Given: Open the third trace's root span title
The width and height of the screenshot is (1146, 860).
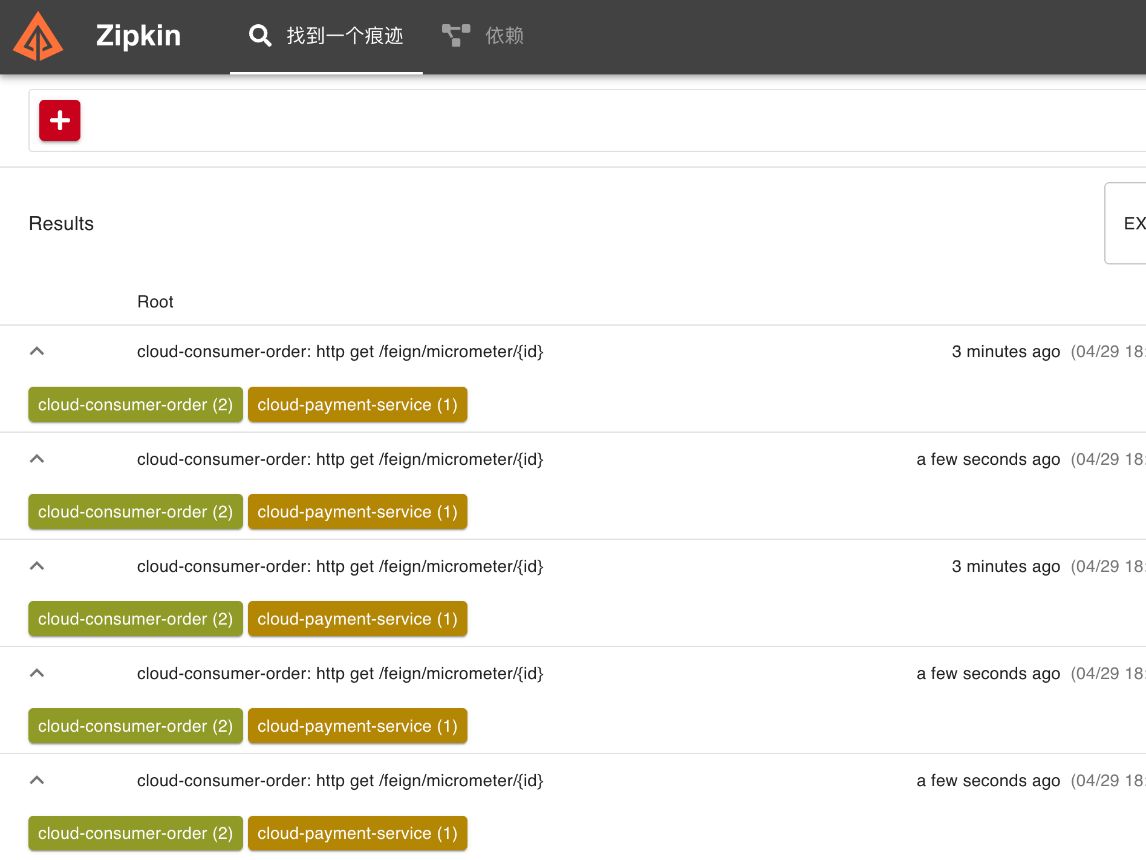Looking at the screenshot, I should coord(340,566).
